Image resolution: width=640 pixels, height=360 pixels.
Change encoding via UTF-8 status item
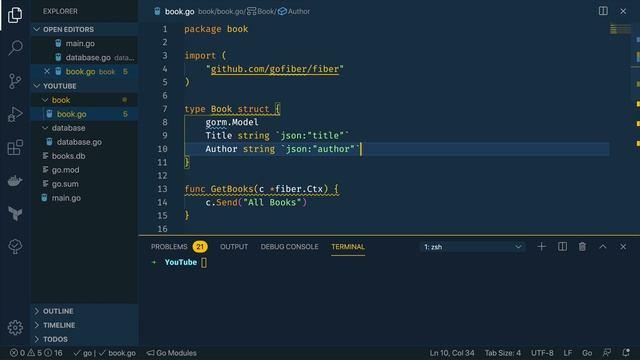coord(542,353)
